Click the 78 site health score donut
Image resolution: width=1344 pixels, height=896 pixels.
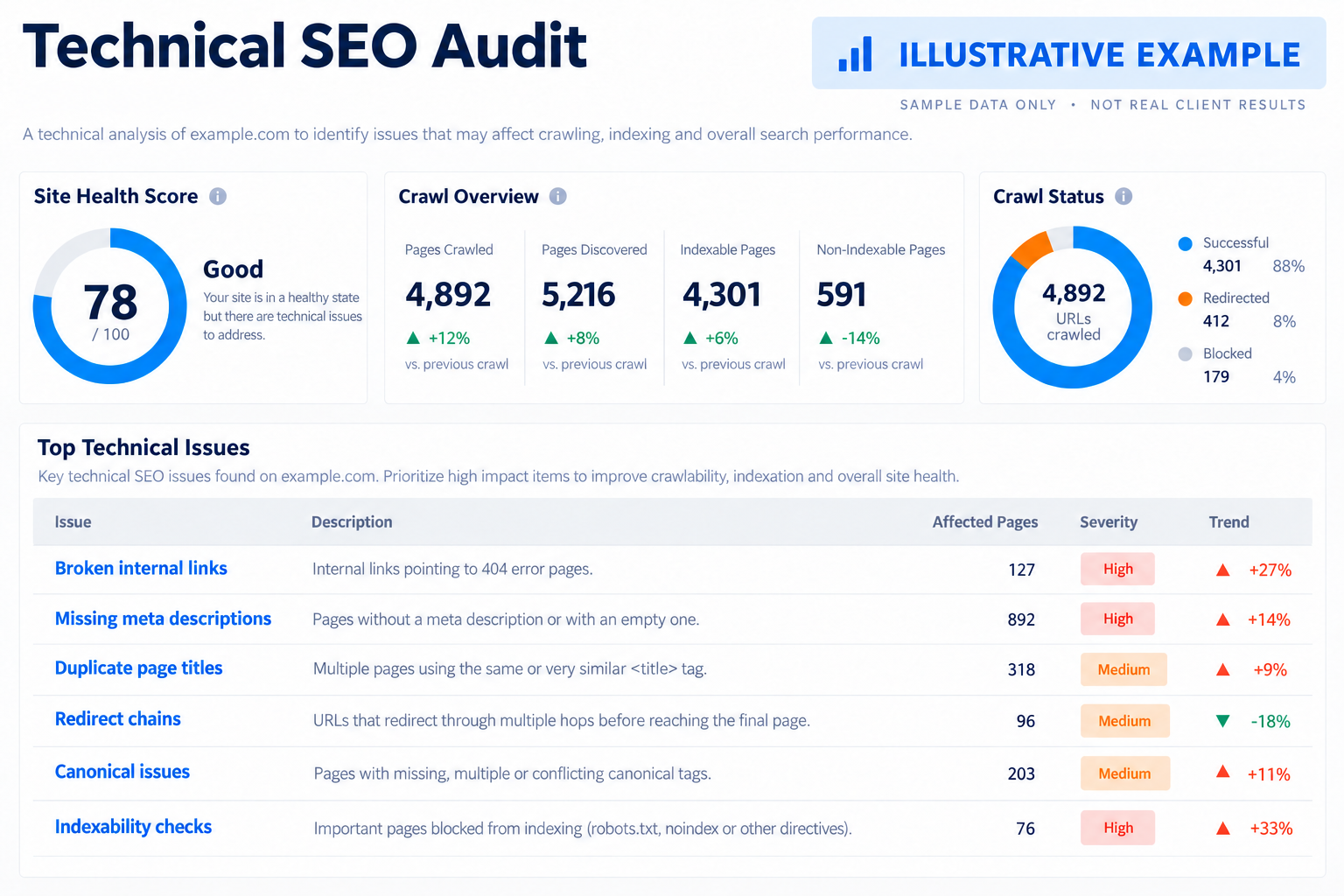110,306
